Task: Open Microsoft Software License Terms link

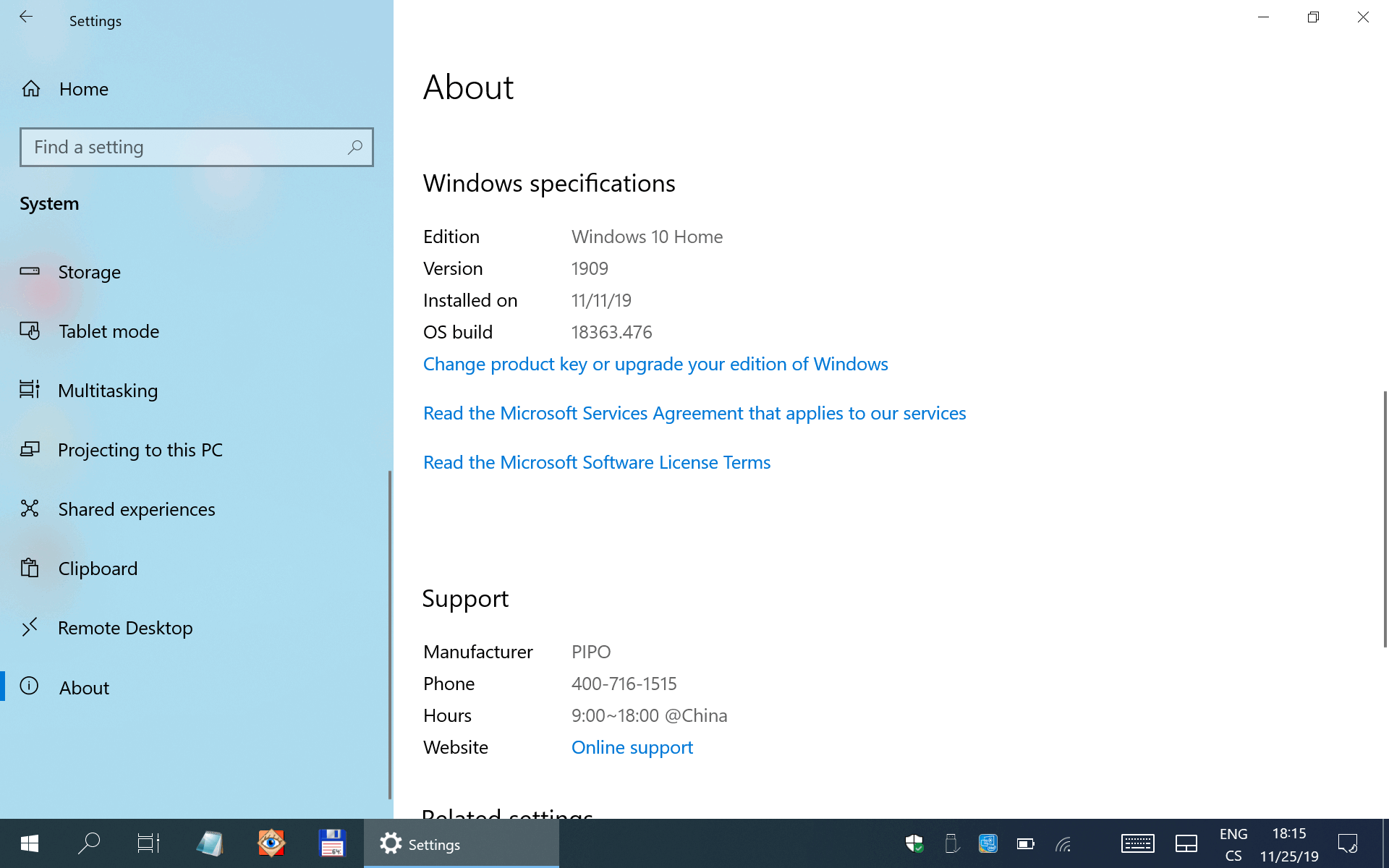Action: pos(596,462)
